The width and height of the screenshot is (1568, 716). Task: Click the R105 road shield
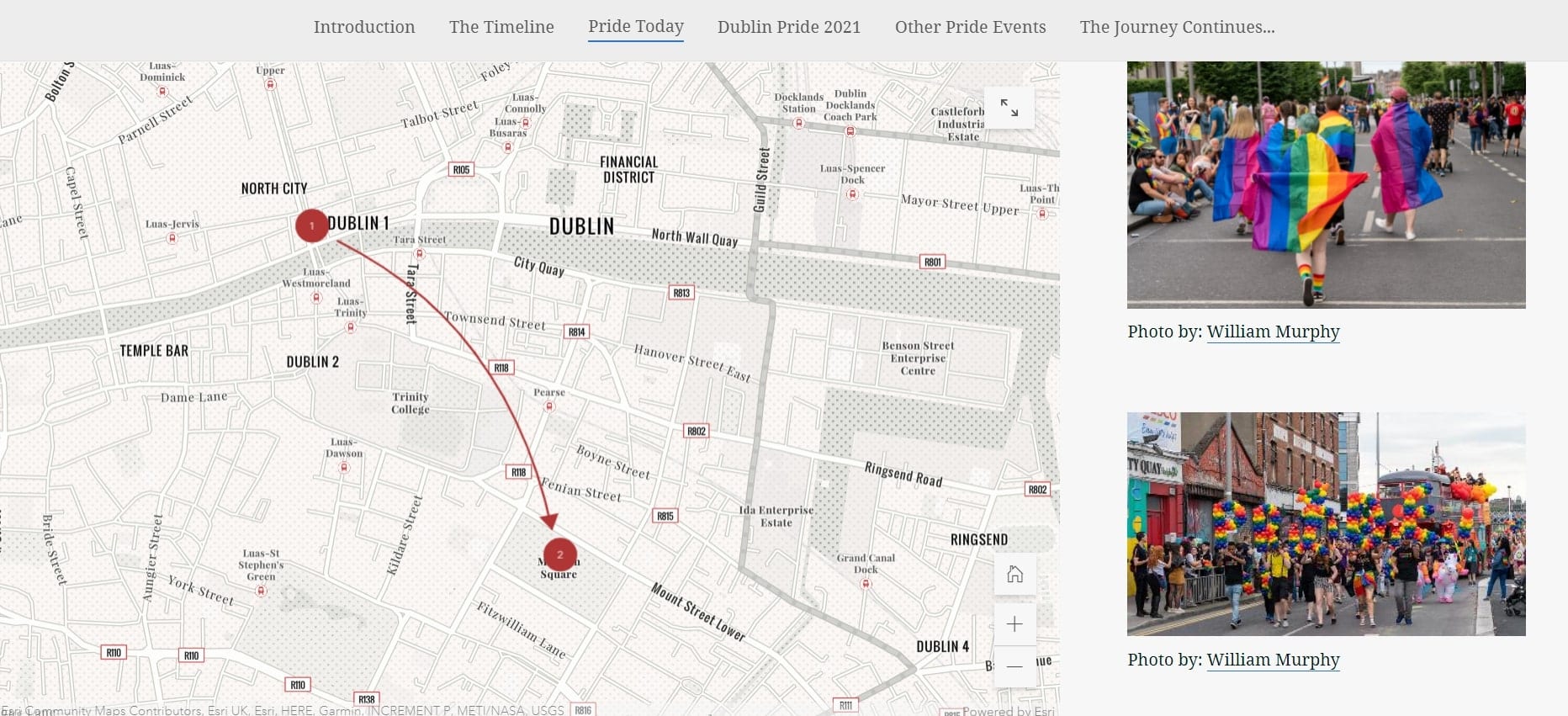coord(461,170)
